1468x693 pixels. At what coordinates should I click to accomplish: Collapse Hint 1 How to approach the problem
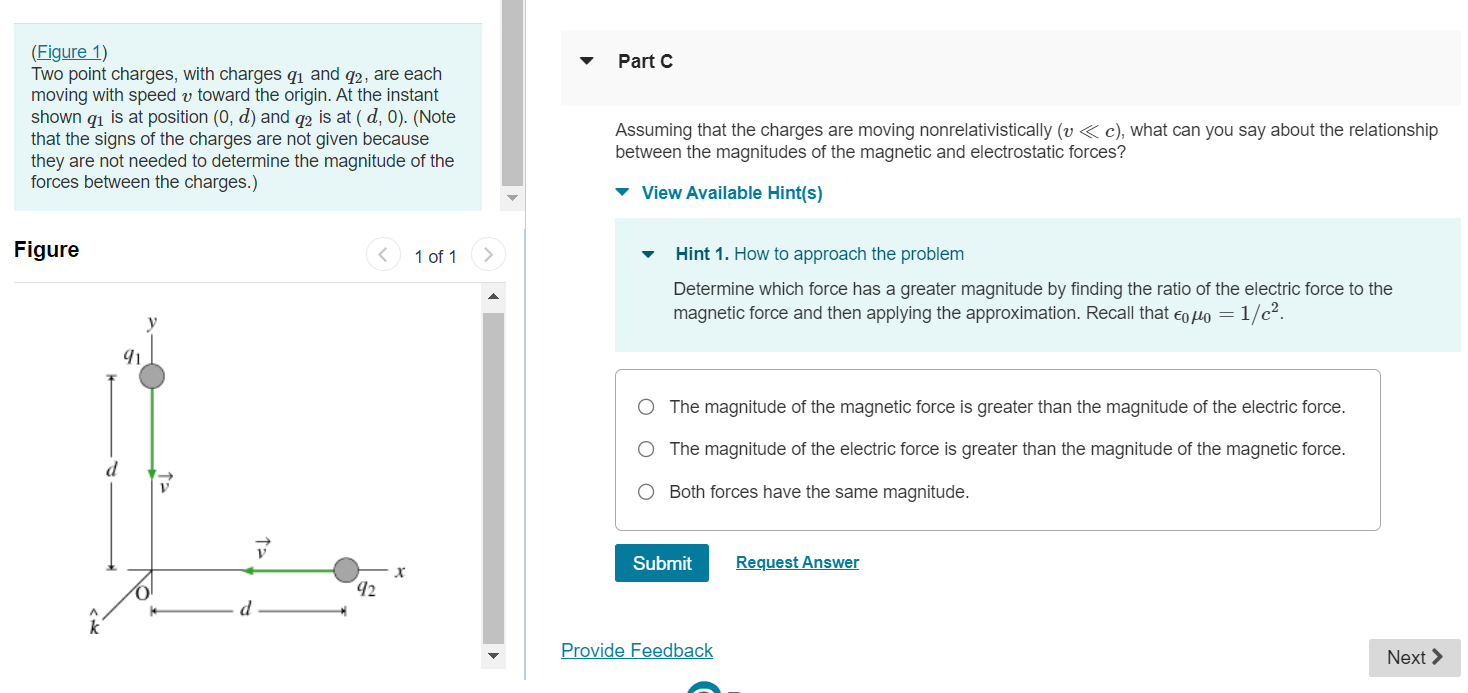pyautogui.click(x=648, y=254)
